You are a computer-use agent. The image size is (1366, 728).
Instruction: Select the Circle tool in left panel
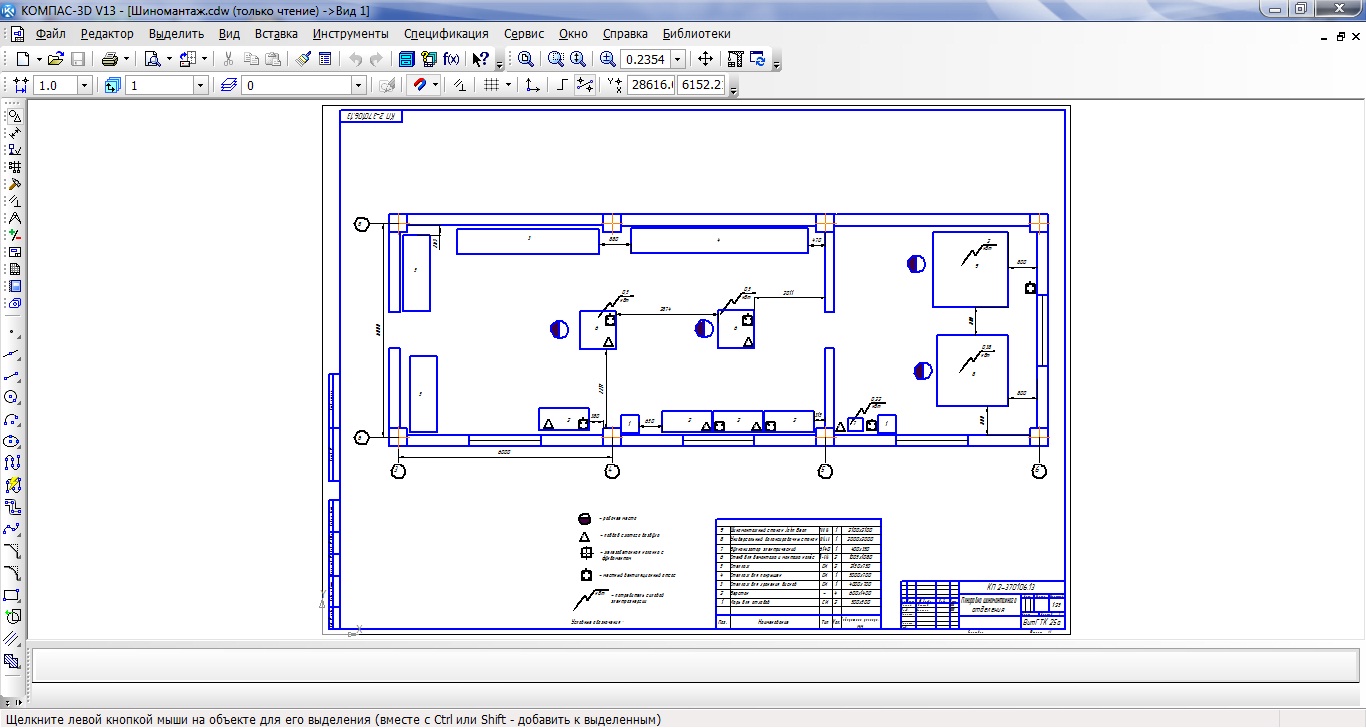click(13, 397)
